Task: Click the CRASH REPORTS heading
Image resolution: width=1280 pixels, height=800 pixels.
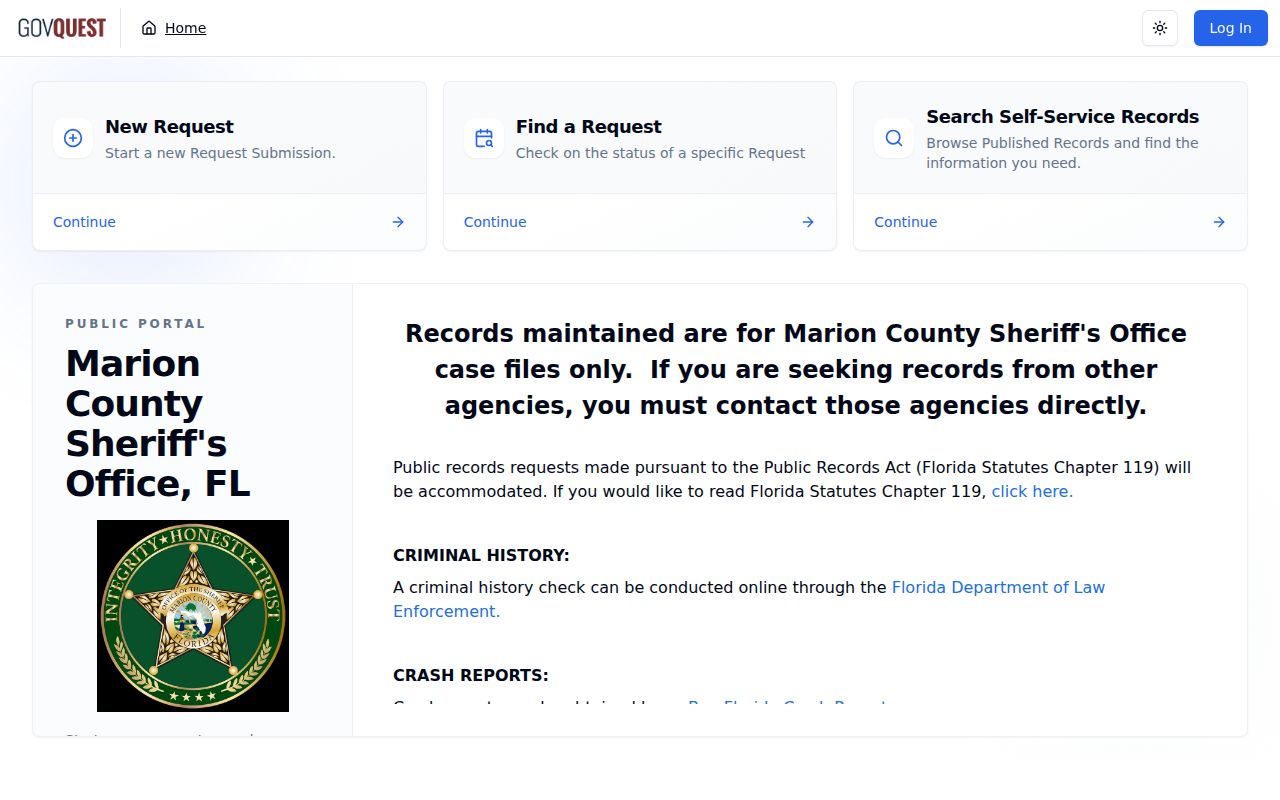Action: click(471, 675)
